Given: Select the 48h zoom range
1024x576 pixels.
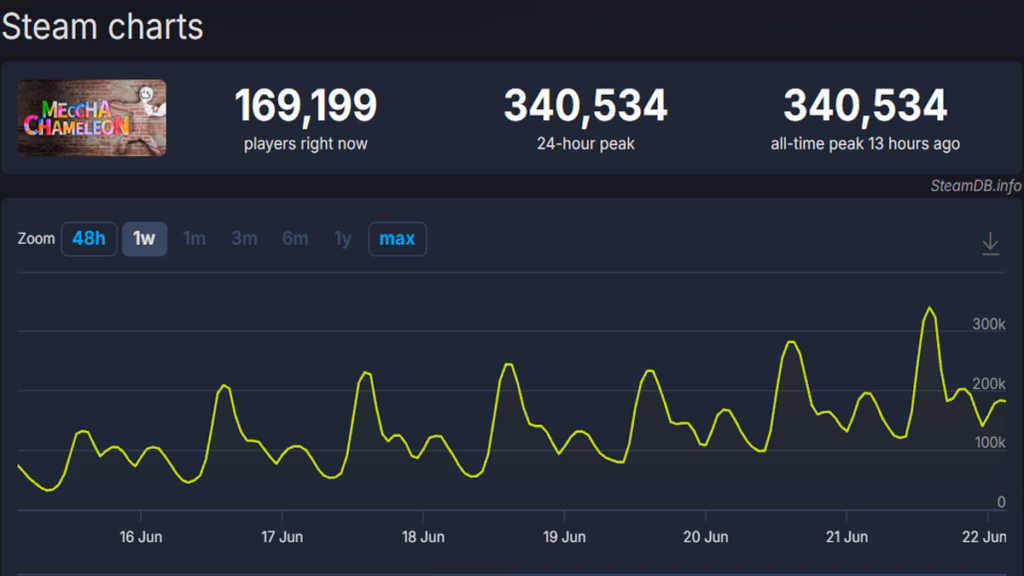Looking at the screenshot, I should [89, 239].
